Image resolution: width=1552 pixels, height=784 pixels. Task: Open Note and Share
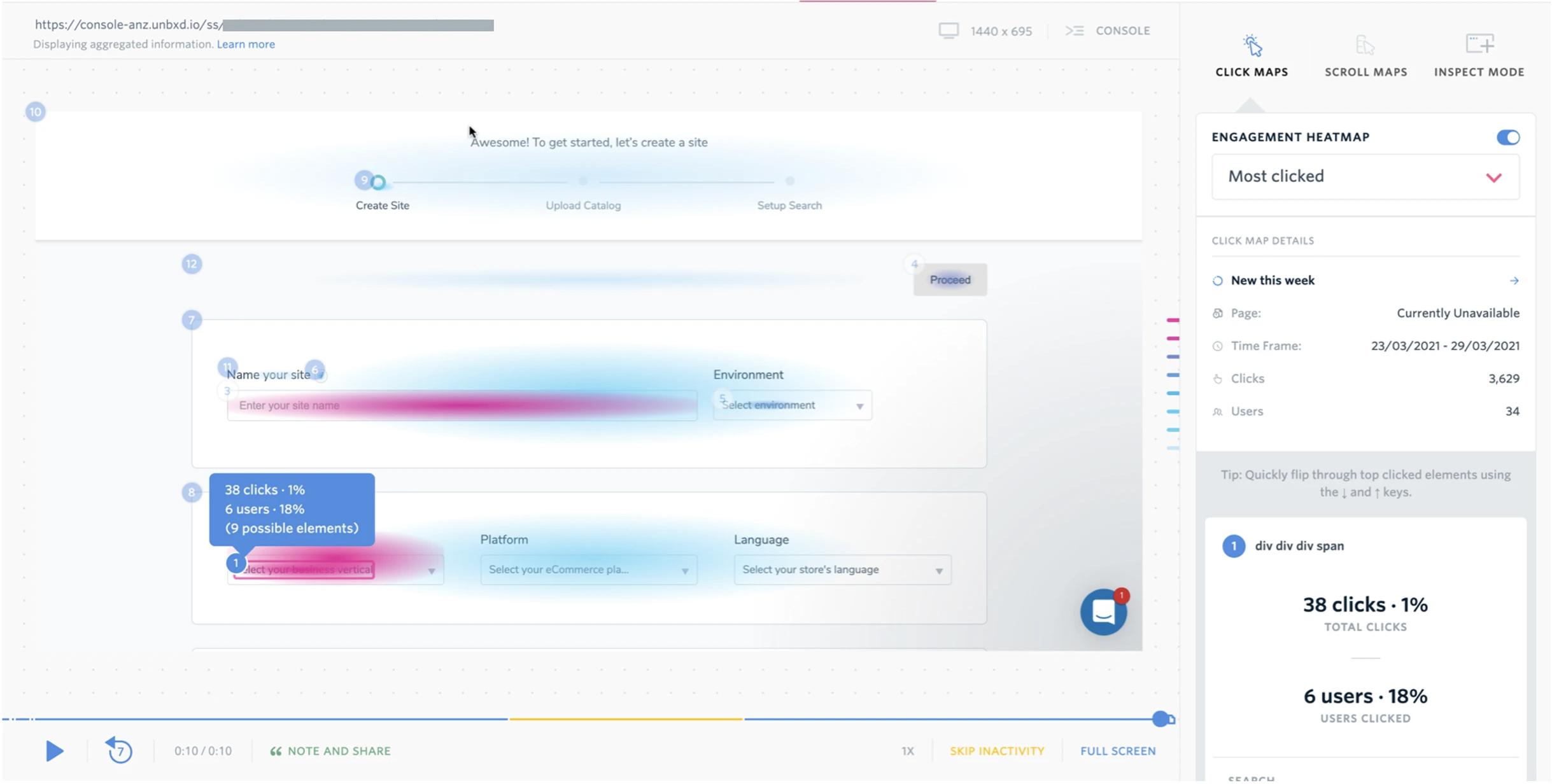330,751
